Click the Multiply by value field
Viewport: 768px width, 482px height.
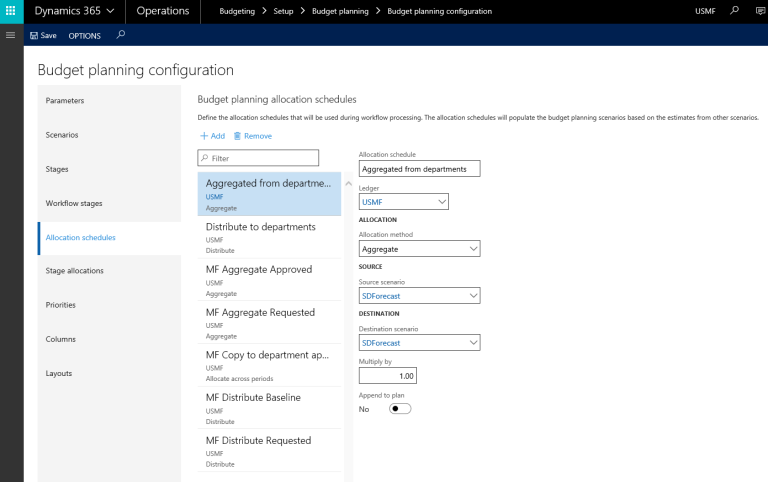click(x=388, y=376)
